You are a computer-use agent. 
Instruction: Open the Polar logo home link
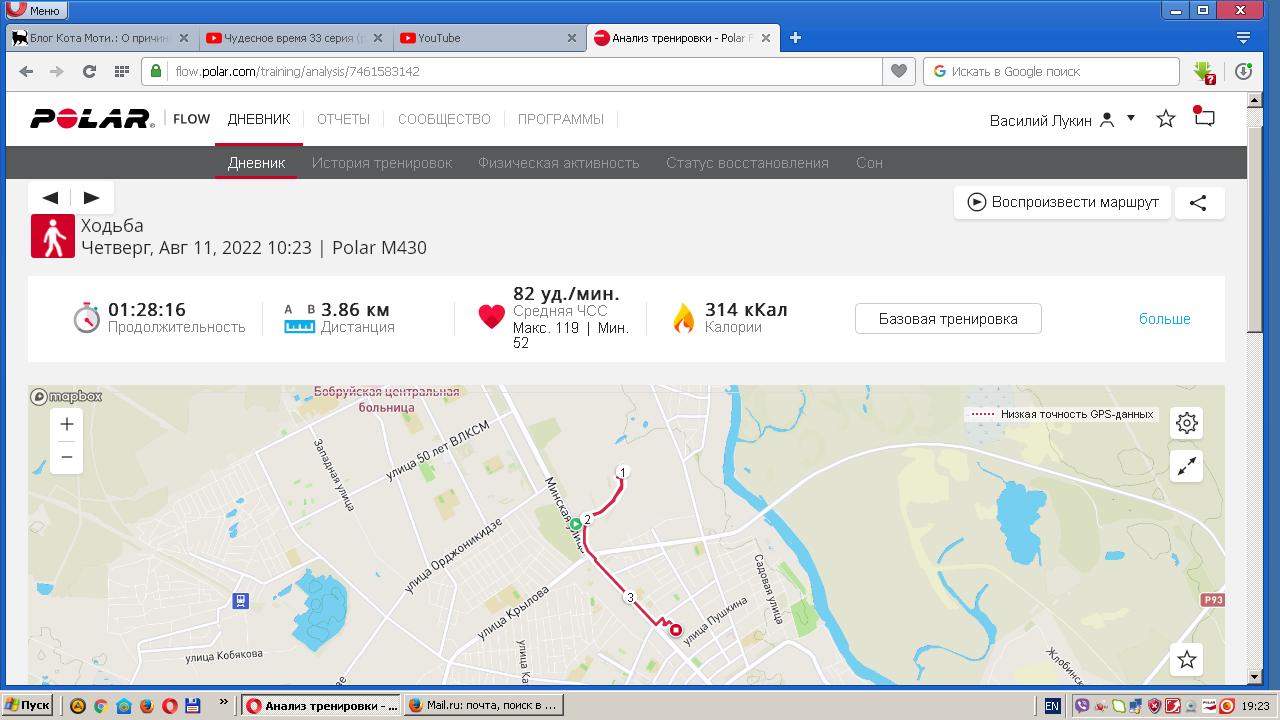tap(92, 119)
